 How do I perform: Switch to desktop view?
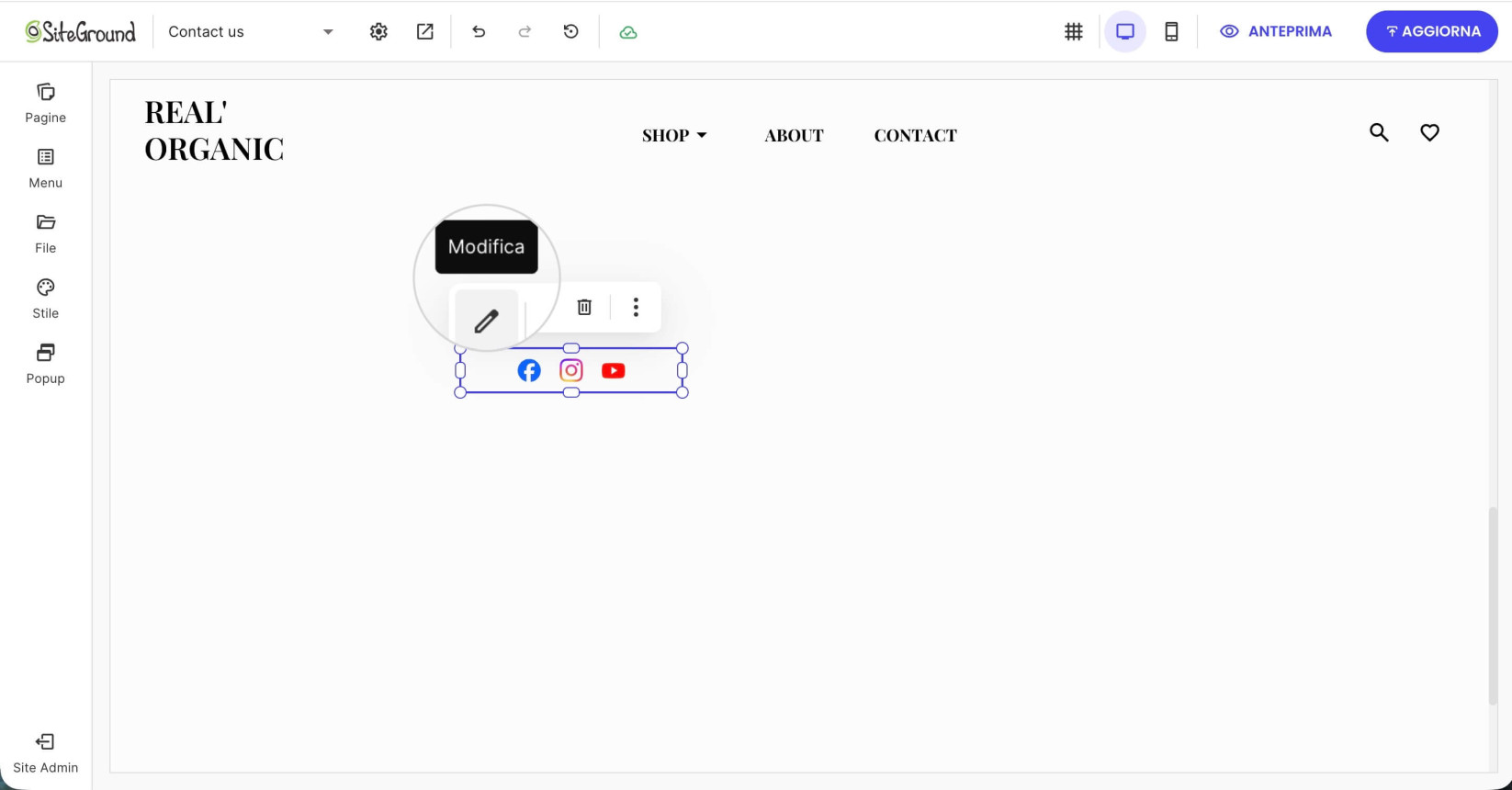click(x=1125, y=31)
